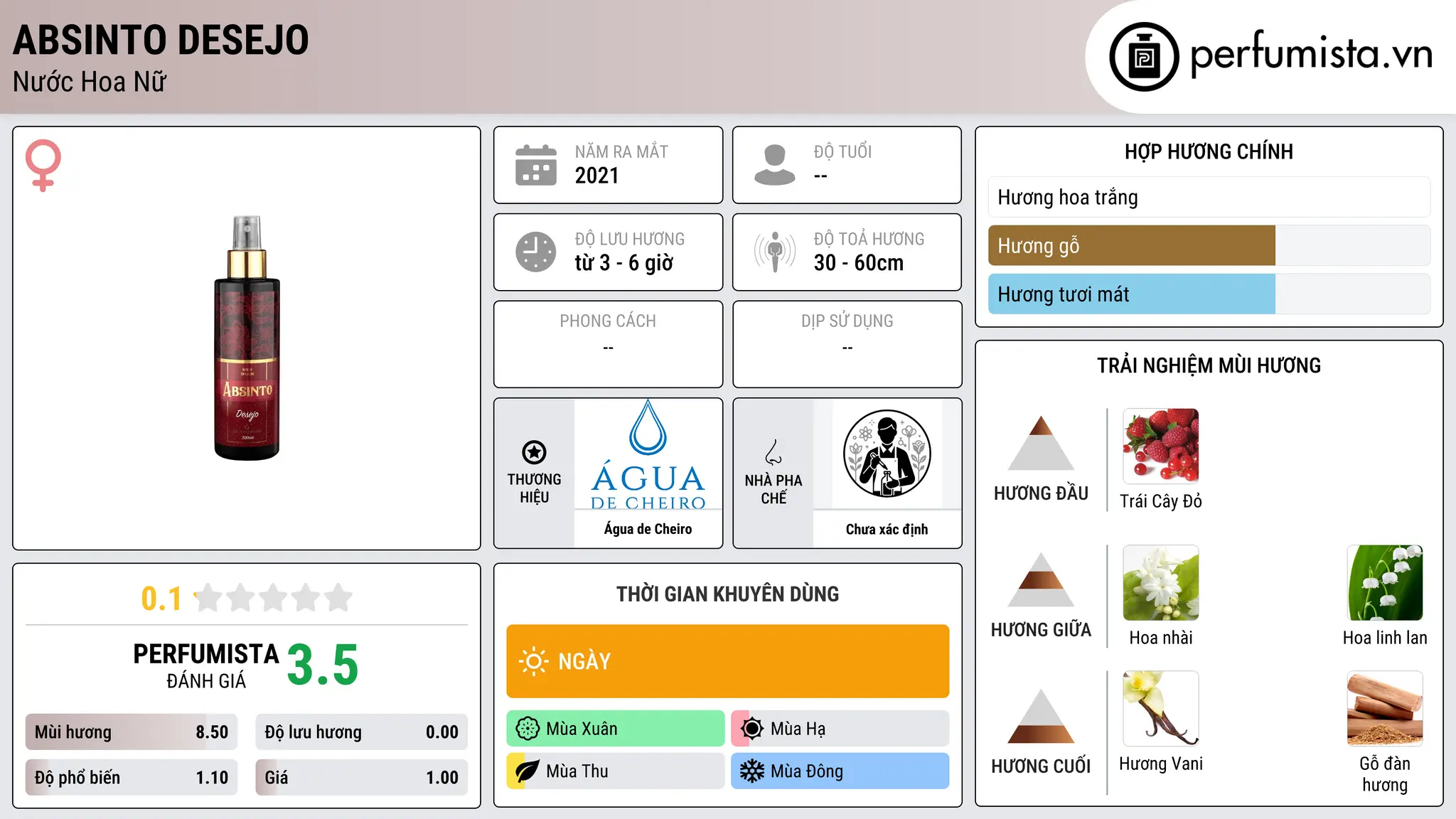Click the brown Hương gỗ accord bar
Viewport: 1456px width, 819px height.
pos(1209,245)
